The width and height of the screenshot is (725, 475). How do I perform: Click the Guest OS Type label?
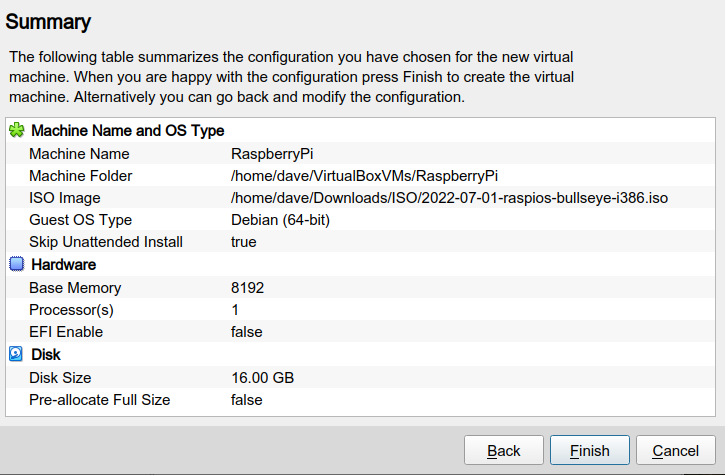[x=80, y=220]
